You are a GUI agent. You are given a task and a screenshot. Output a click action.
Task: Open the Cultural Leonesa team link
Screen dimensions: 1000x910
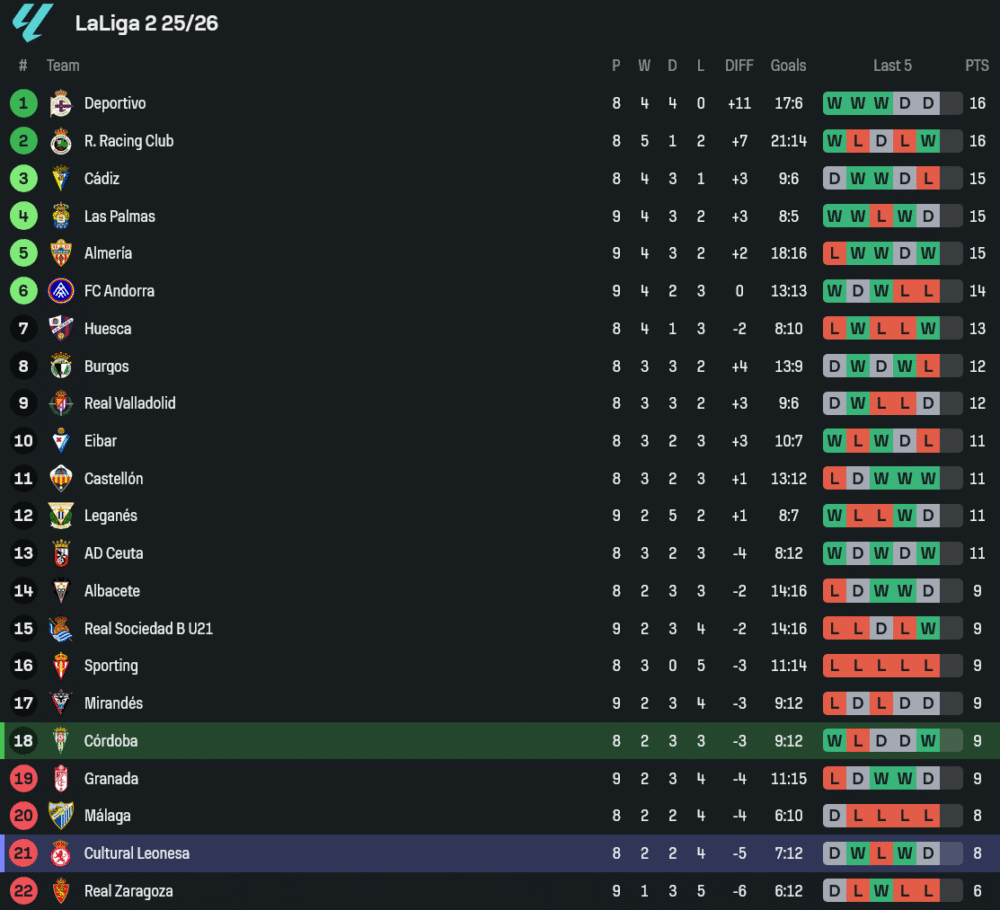click(137, 853)
